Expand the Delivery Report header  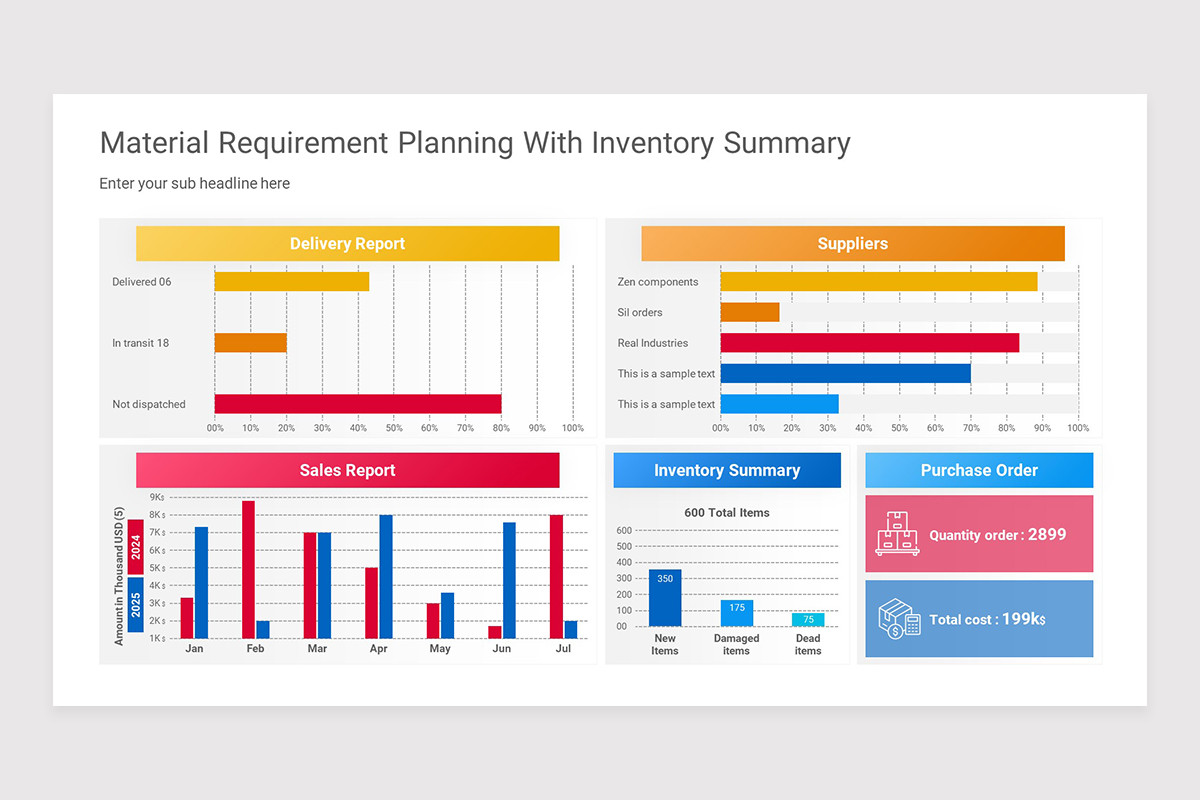point(347,243)
